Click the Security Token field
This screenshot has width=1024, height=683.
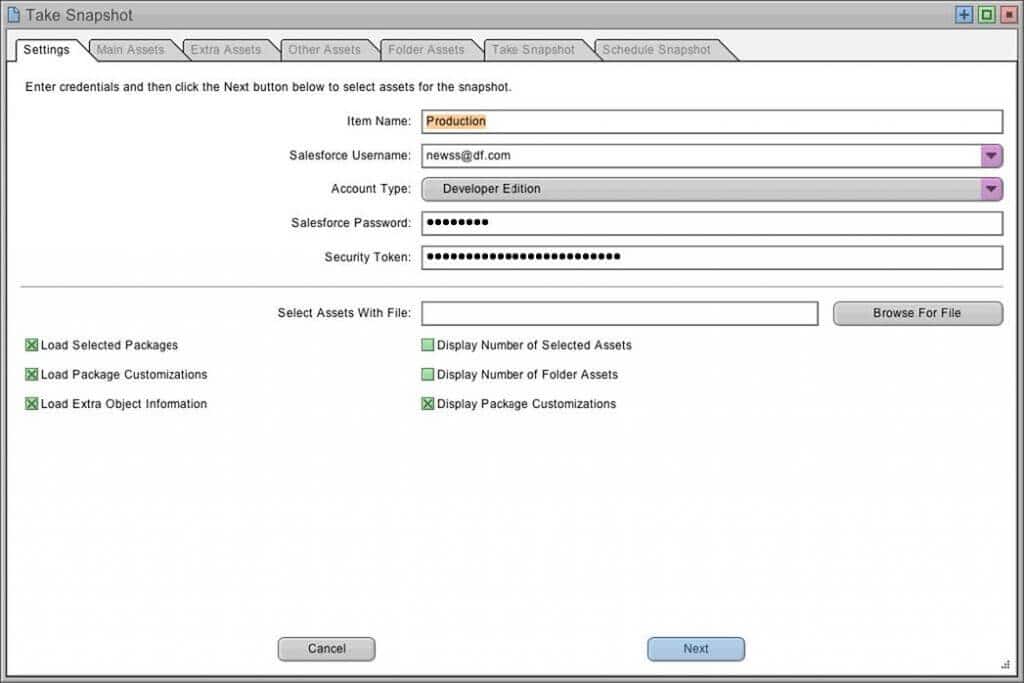(712, 257)
